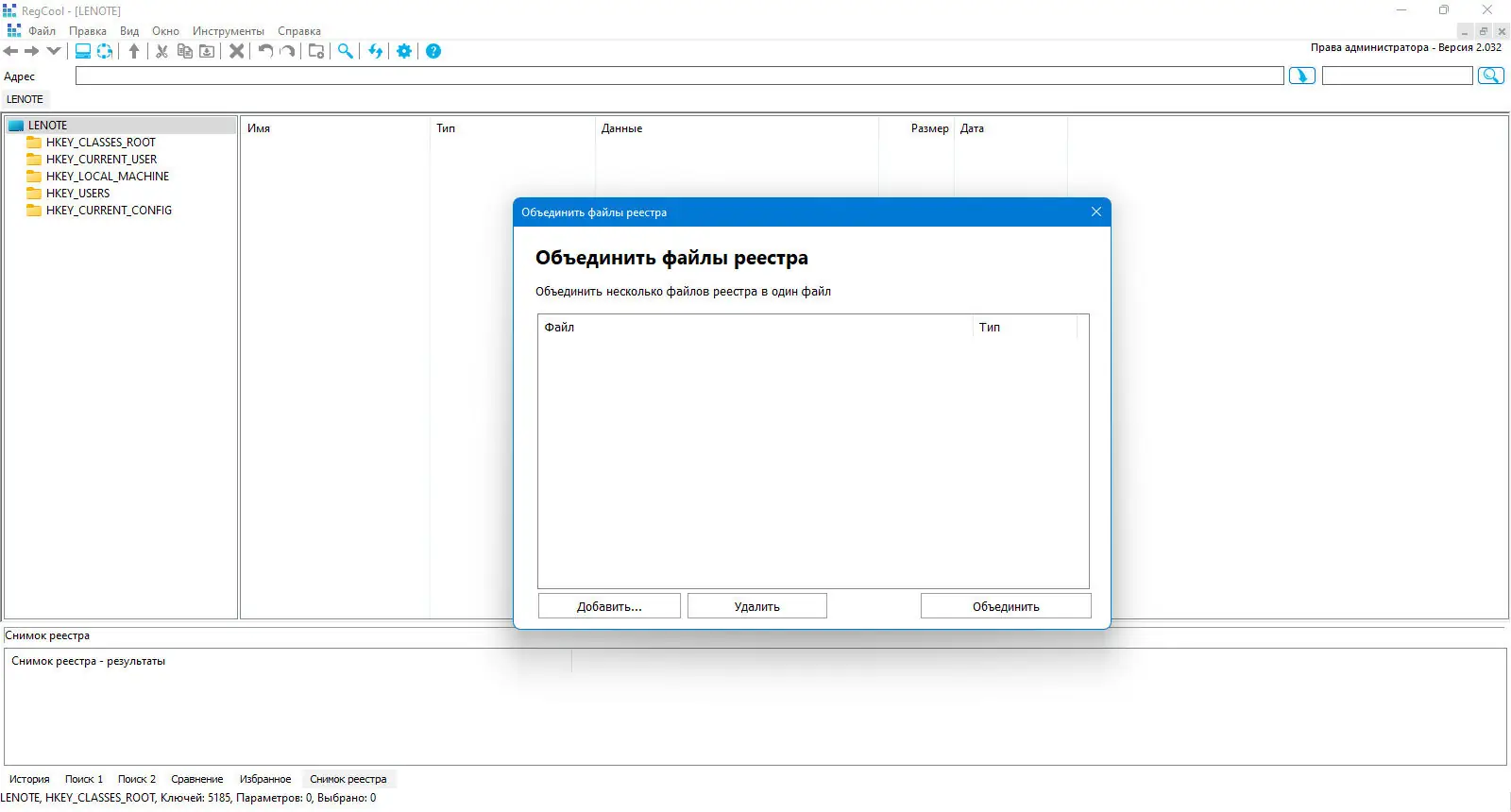
Task: Click the blue Refresh arrows icon
Action: tap(376, 51)
